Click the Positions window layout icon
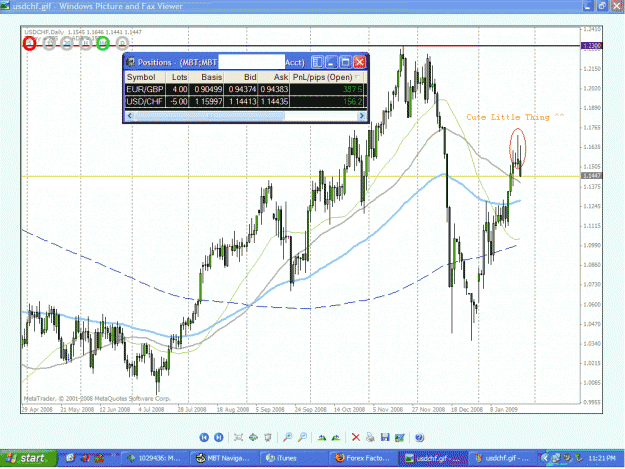Screen dimensions: 625x469 317,62
